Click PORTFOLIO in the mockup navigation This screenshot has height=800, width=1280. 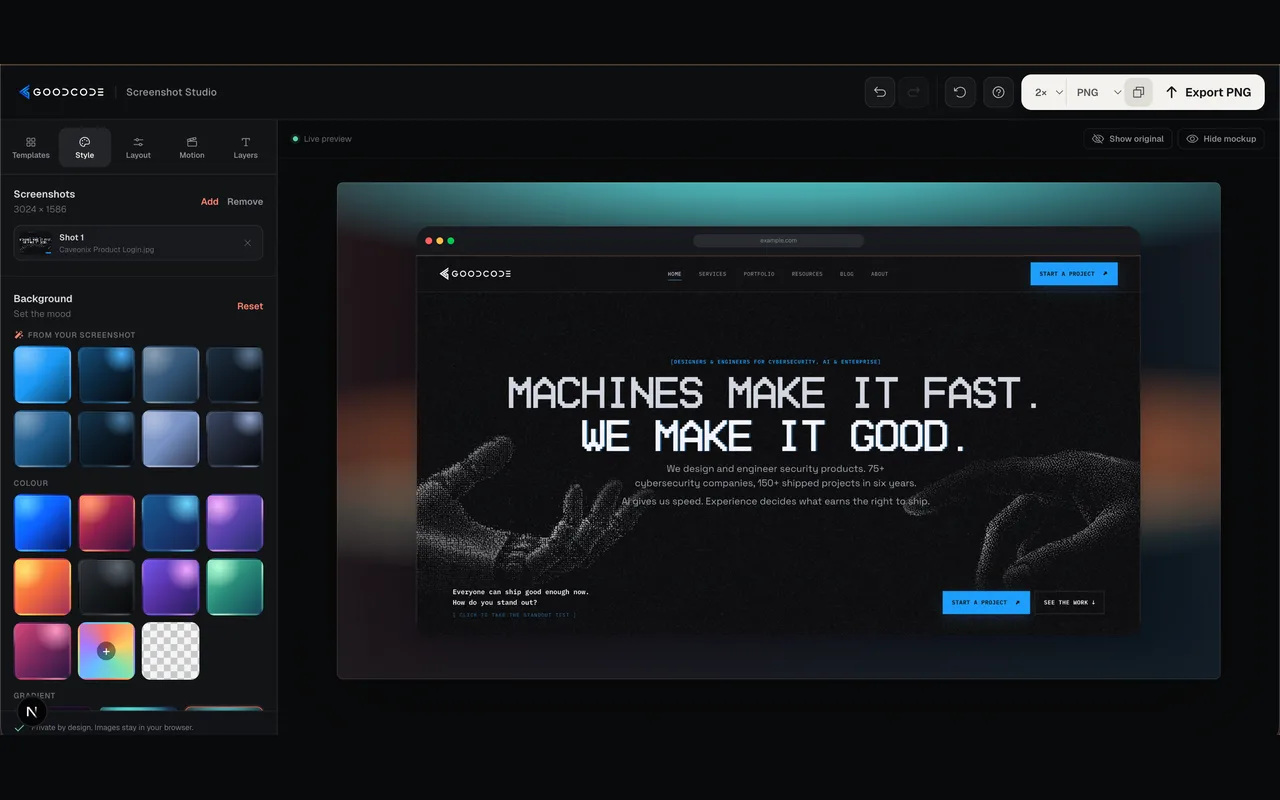coord(758,274)
